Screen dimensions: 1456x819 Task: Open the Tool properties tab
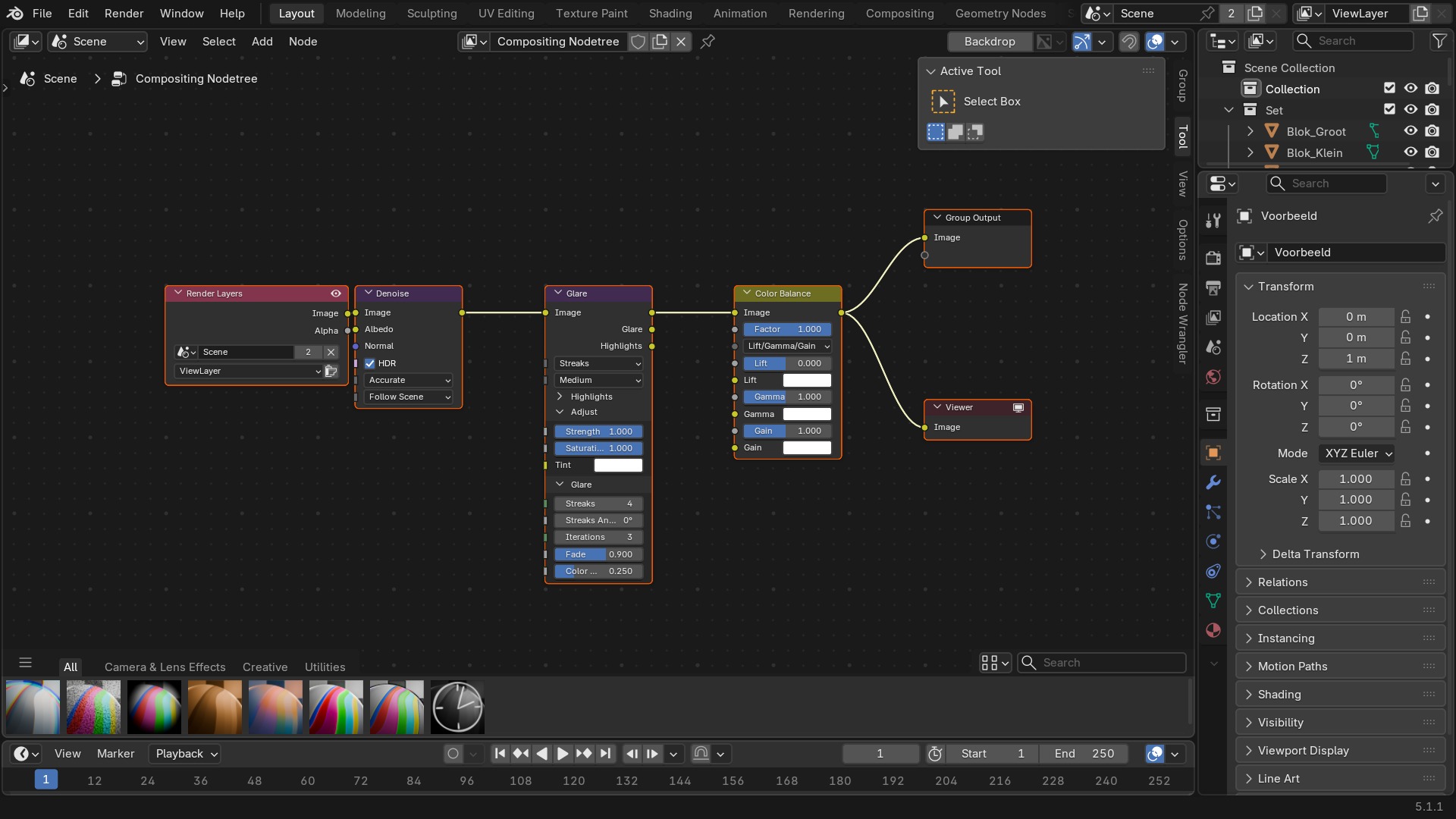click(x=1213, y=221)
